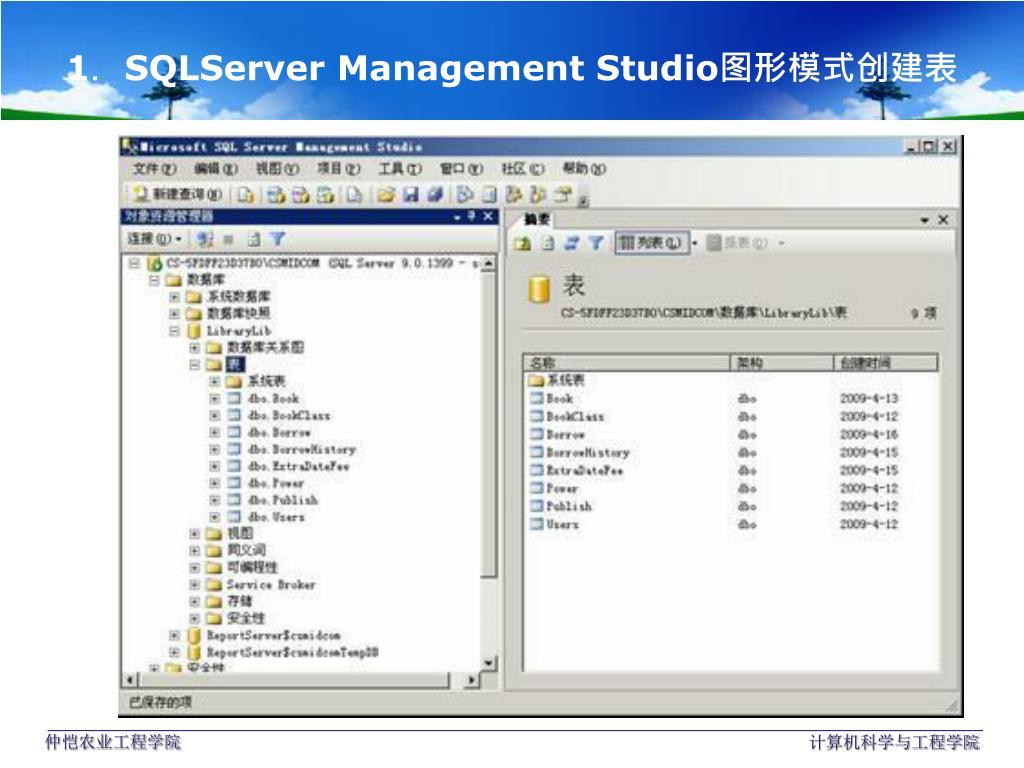Select dbo.BookClass in Object Explorer tree

289,415
